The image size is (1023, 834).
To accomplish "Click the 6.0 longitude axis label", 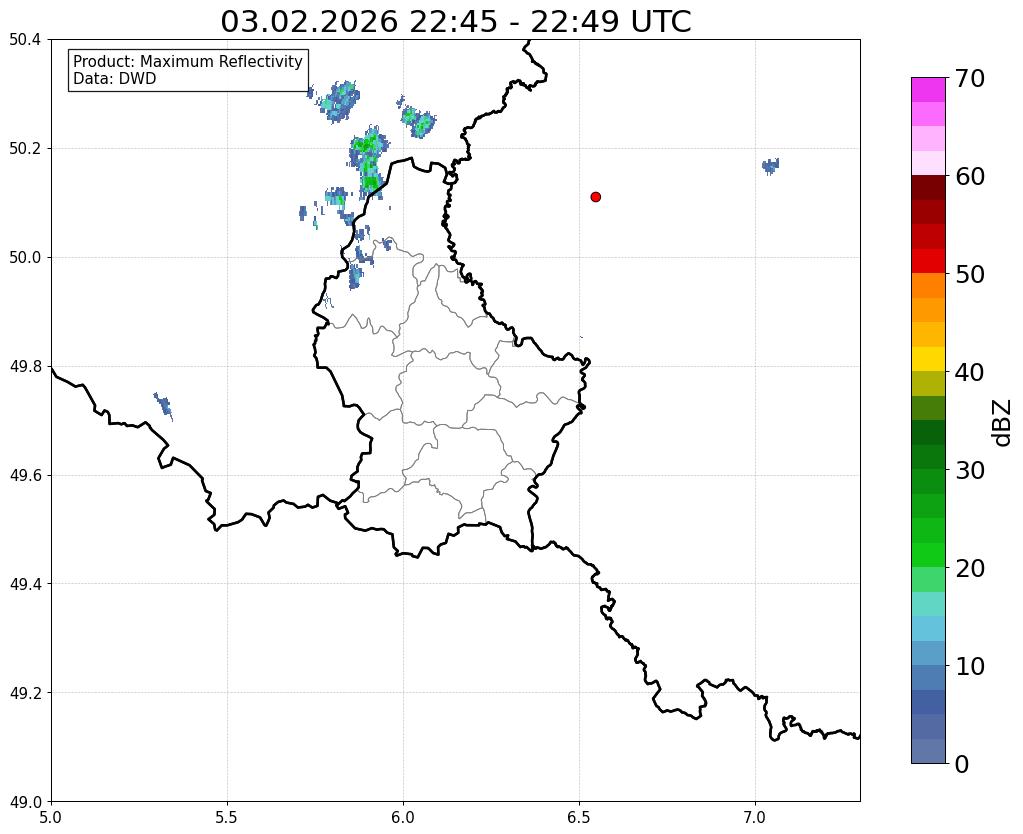I will pos(403,817).
